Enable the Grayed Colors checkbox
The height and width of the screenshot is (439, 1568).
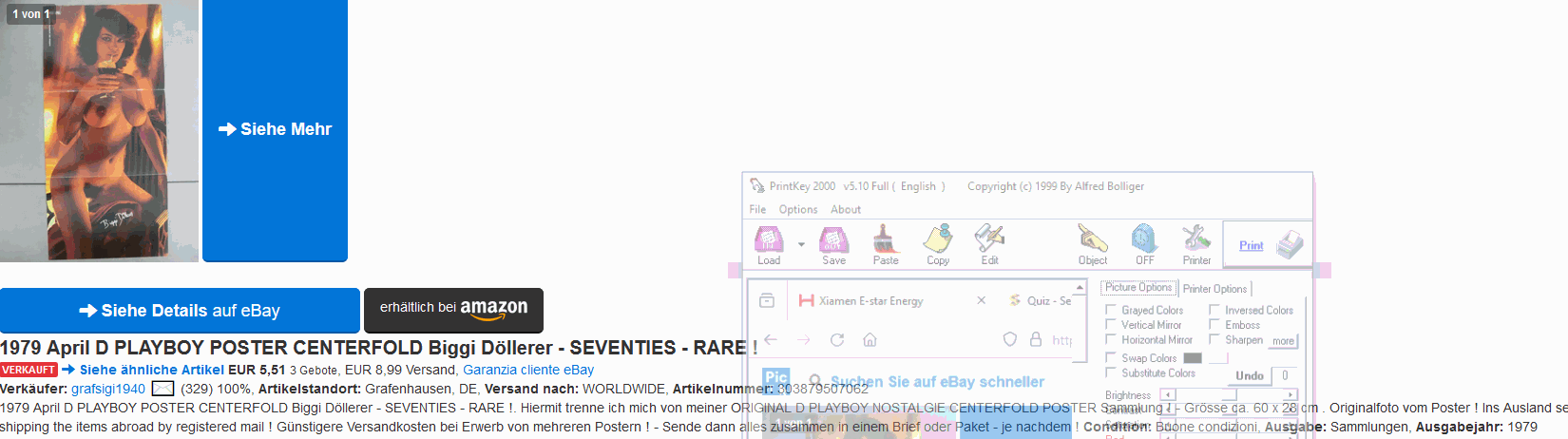(x=1111, y=310)
